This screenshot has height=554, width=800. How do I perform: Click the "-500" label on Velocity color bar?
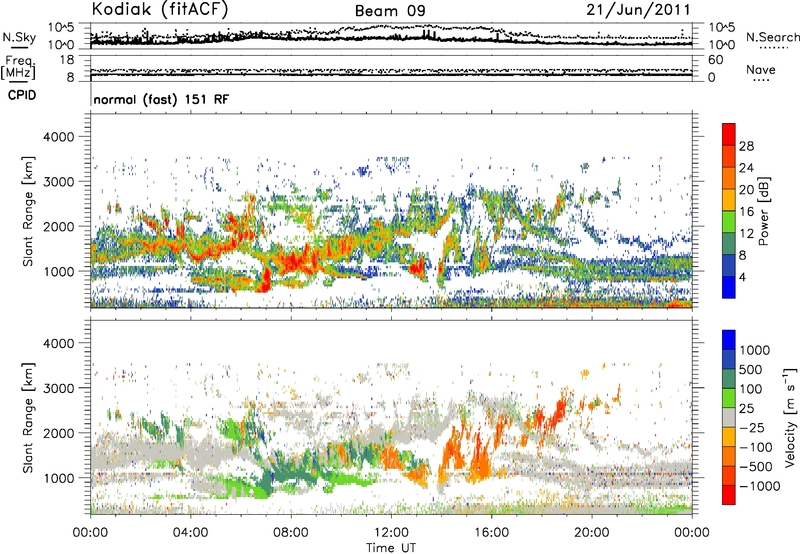(757, 467)
